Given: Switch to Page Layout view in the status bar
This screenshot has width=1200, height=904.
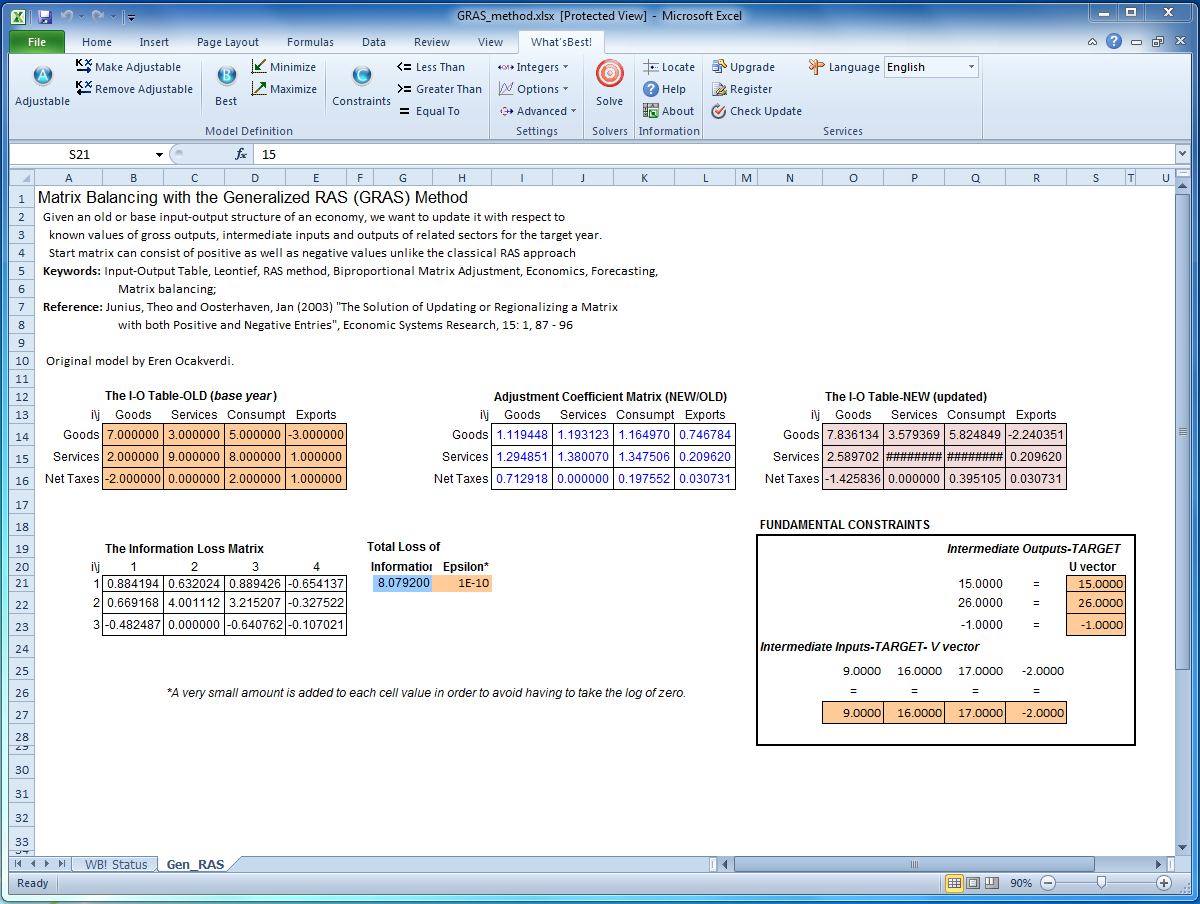Looking at the screenshot, I should [973, 883].
